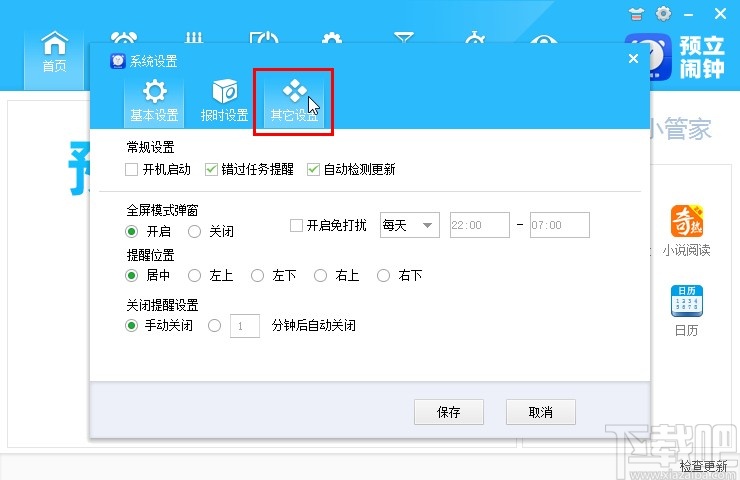
Task: Enable 开启免打扰 checkbox
Action: pos(296,226)
